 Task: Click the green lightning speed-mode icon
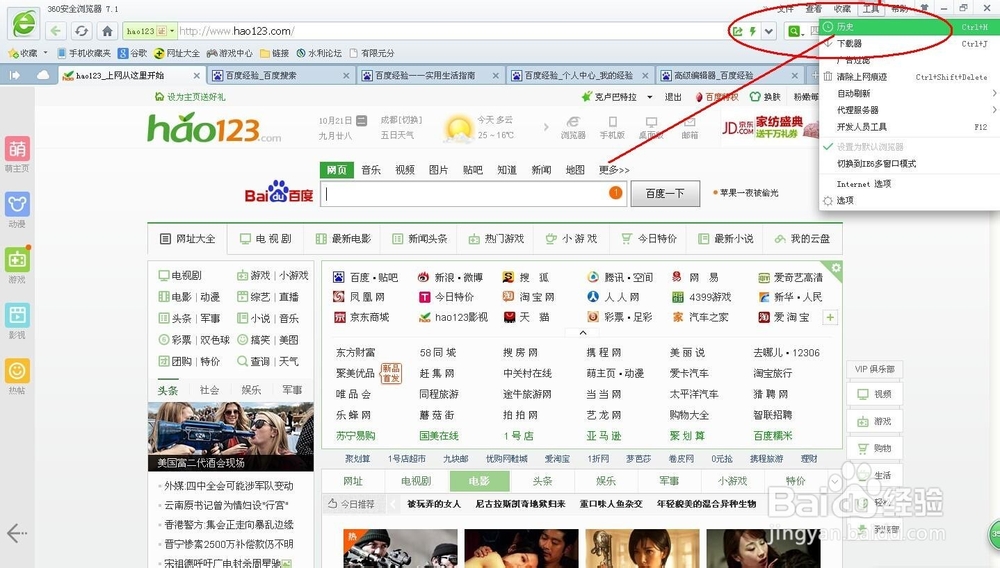[x=753, y=31]
